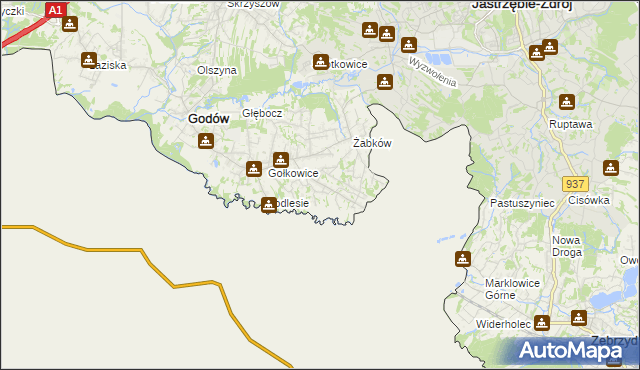Image resolution: width=640 pixels, height=370 pixels.
Task: Select the POI icon just south of Wyzwolenia road start
Action: click(x=384, y=82)
